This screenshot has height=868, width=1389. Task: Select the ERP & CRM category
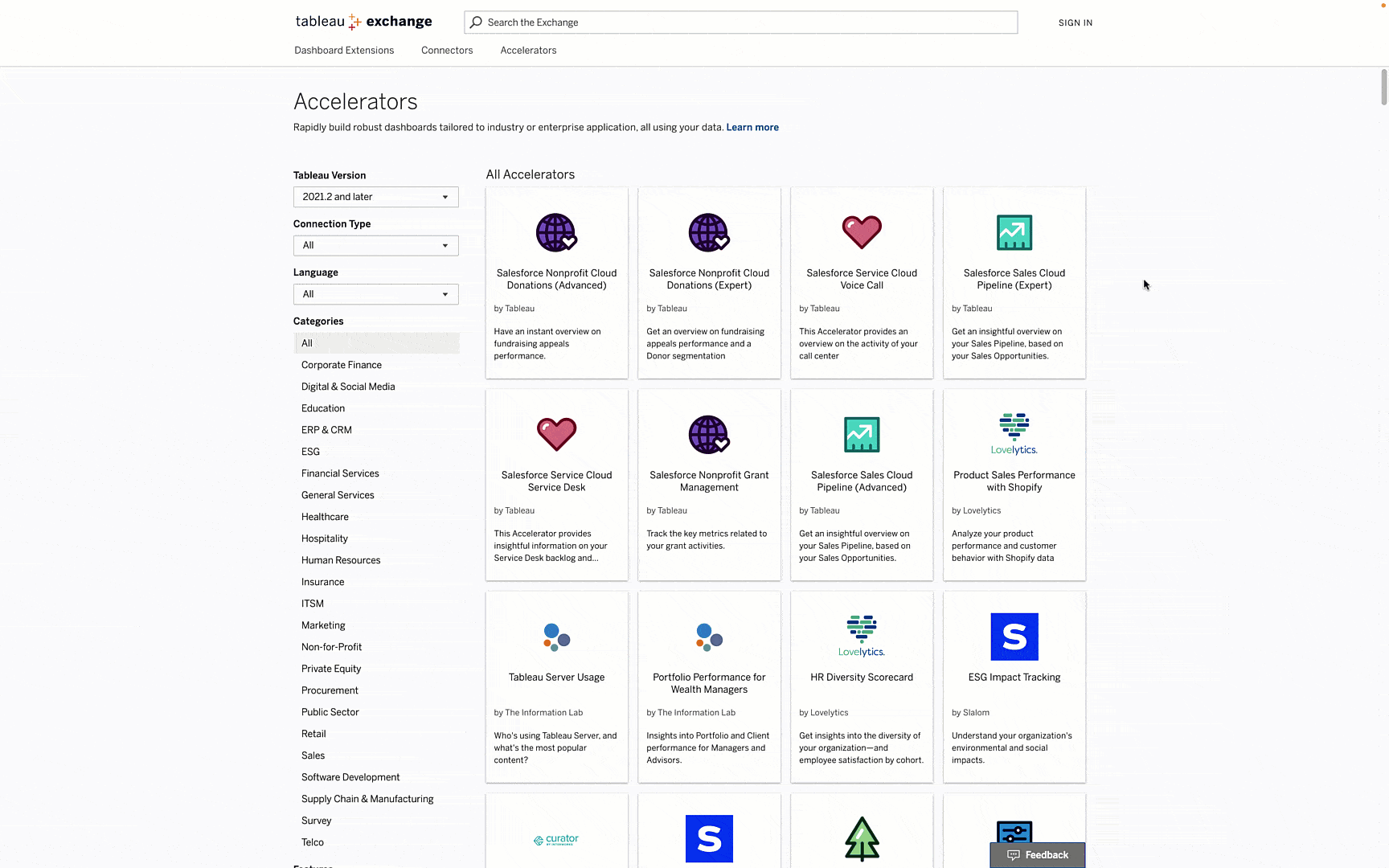coord(326,430)
